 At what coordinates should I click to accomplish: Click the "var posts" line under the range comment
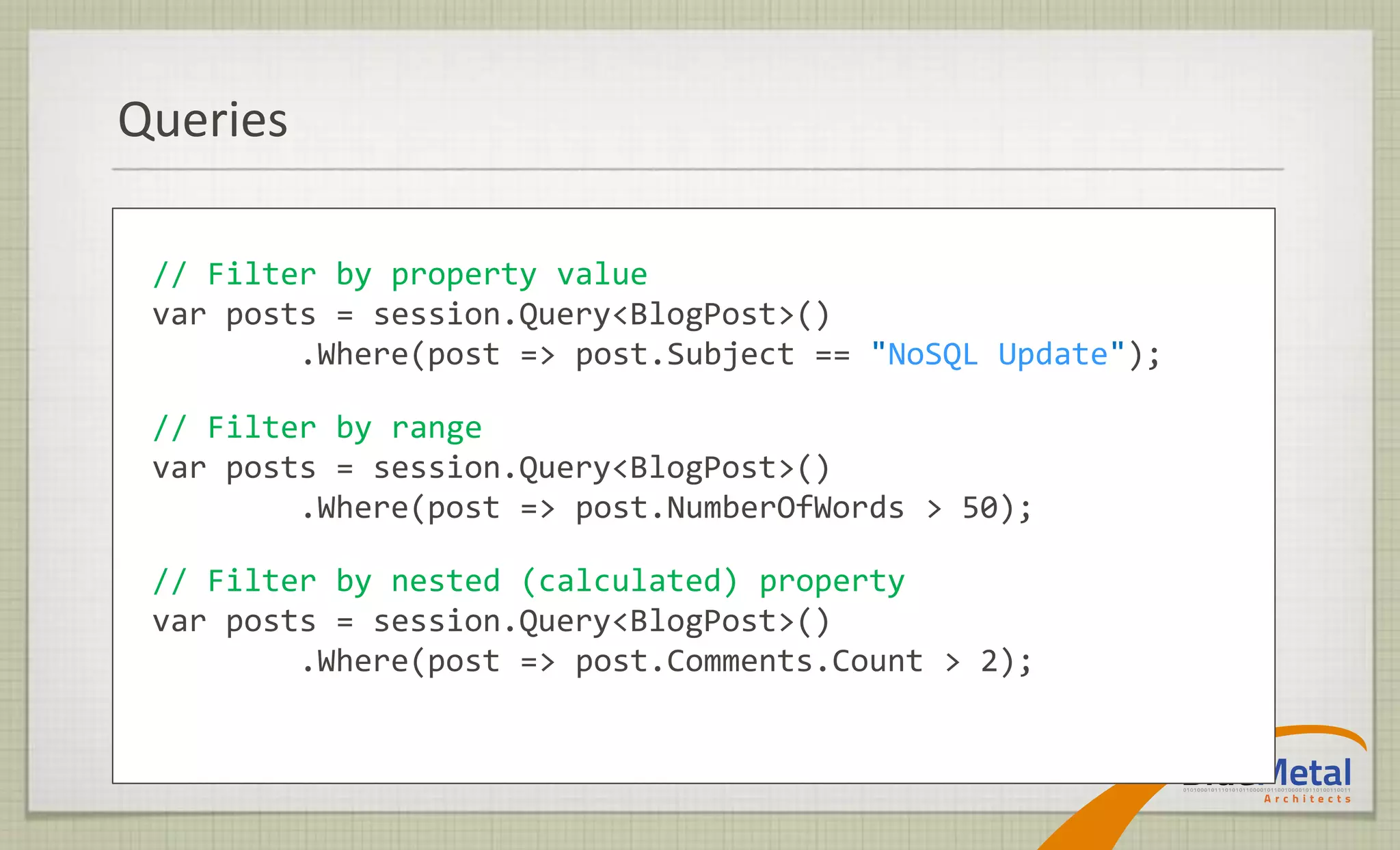click(x=491, y=468)
